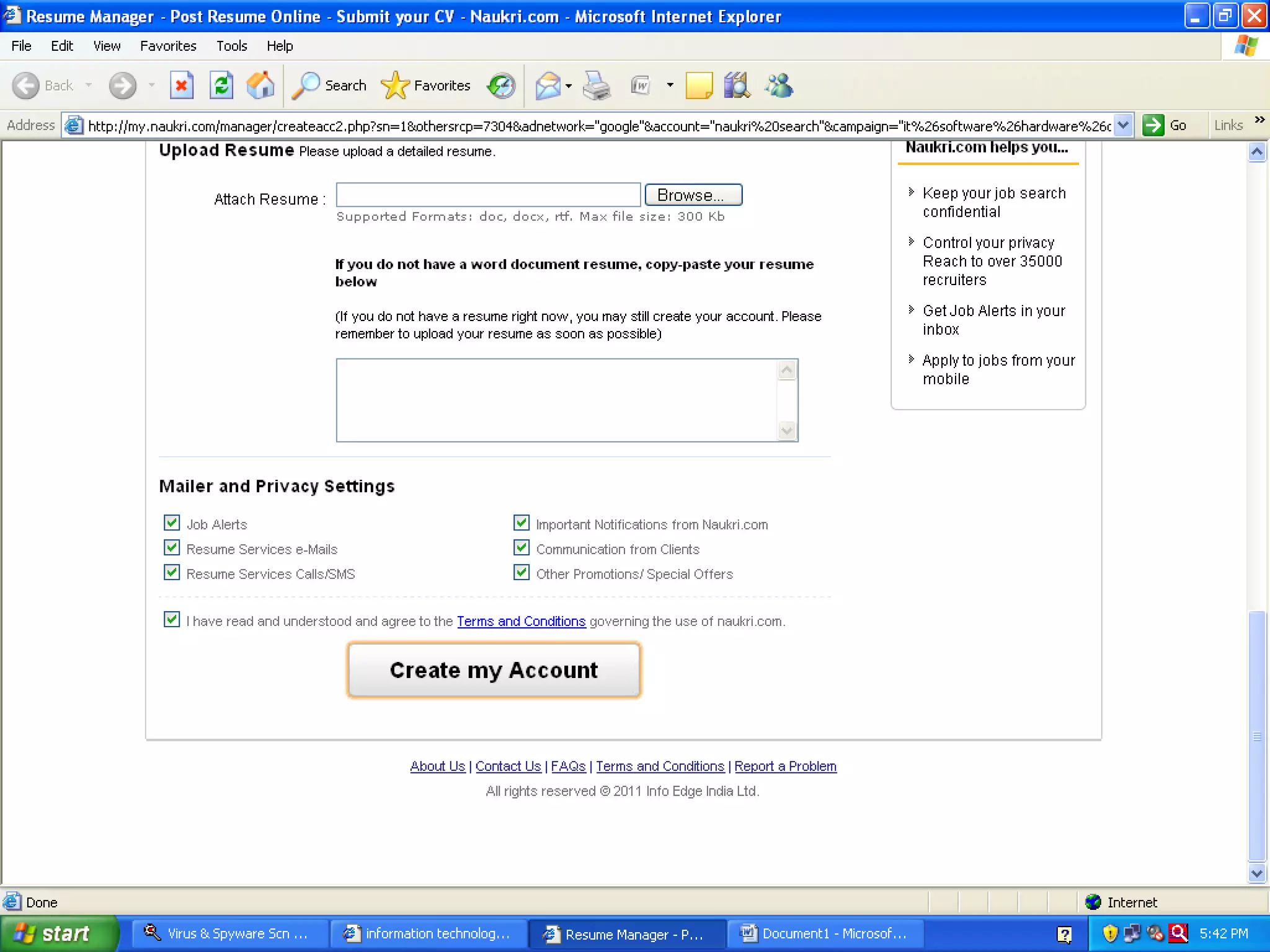Open the History toolbar icon

(x=501, y=86)
